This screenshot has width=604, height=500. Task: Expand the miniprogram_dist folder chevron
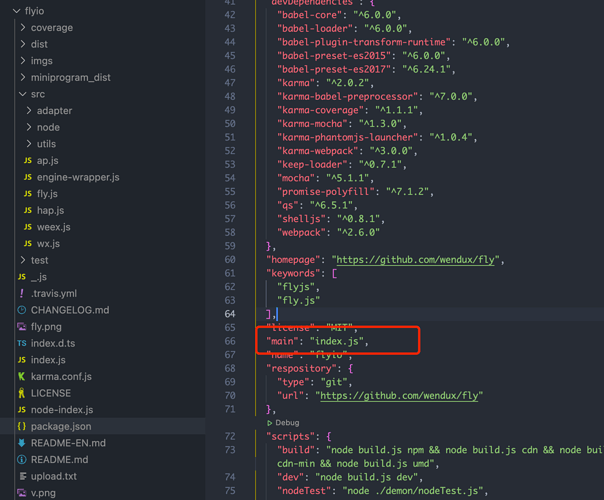click(x=23, y=77)
